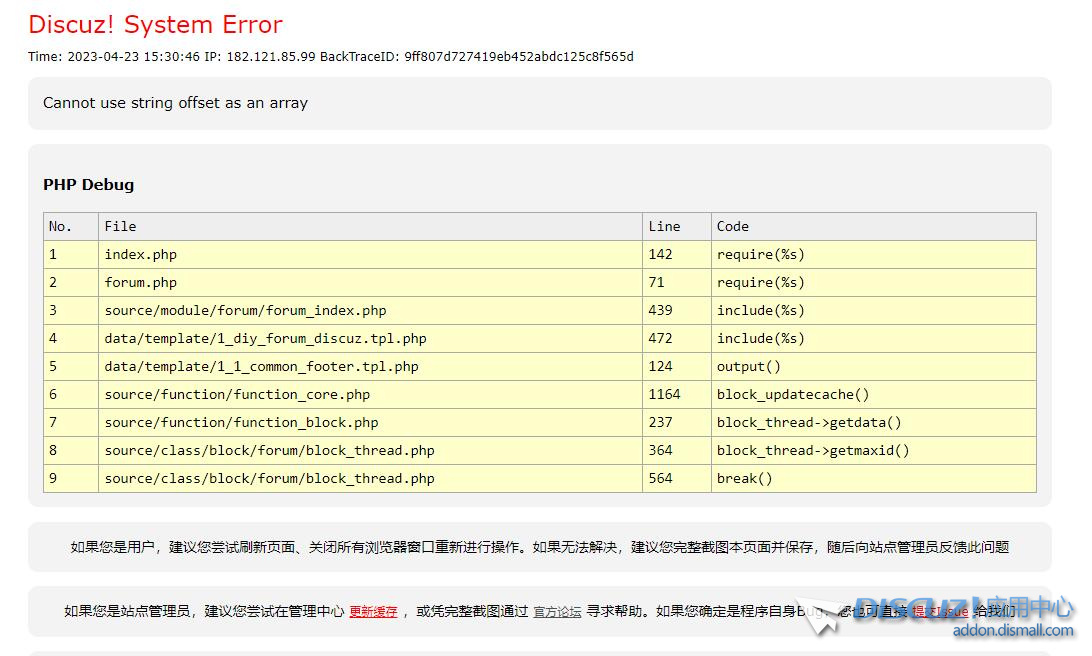Click the block_thread->getmaxid() code cell

[x=812, y=450]
